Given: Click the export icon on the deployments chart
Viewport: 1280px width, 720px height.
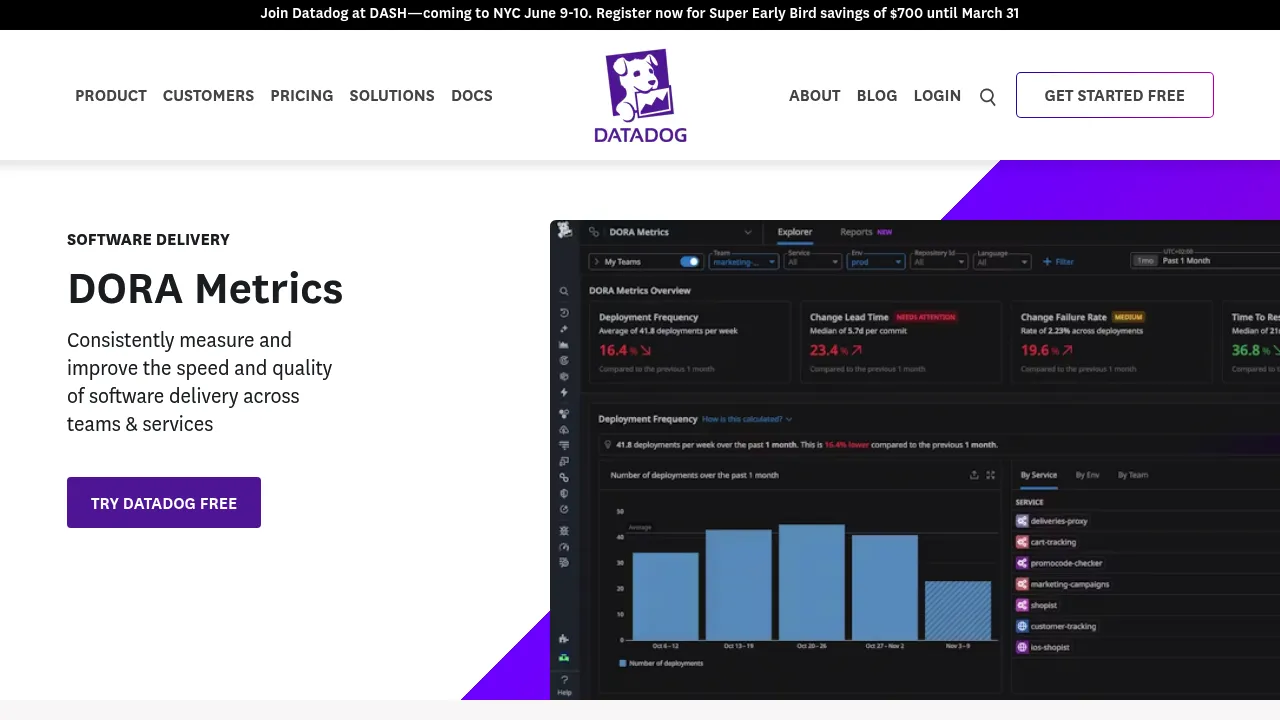Looking at the screenshot, I should click(x=974, y=475).
